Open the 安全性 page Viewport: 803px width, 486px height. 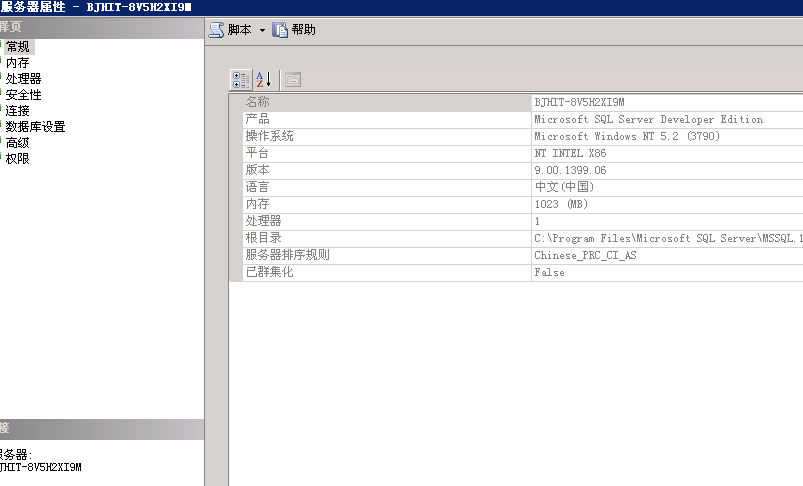(24, 95)
